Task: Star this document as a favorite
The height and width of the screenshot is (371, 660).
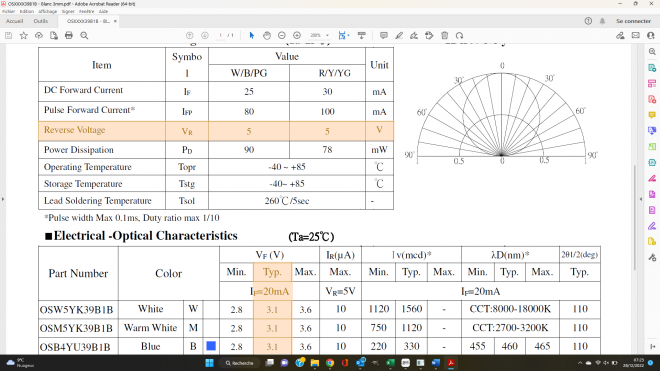Action: (x=24, y=35)
